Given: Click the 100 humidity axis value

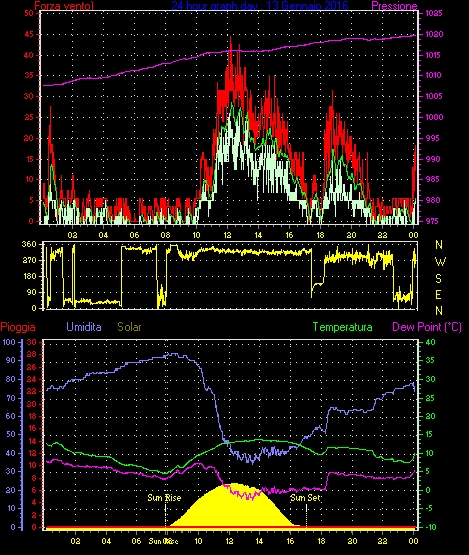Looking at the screenshot, I should click(9, 342).
